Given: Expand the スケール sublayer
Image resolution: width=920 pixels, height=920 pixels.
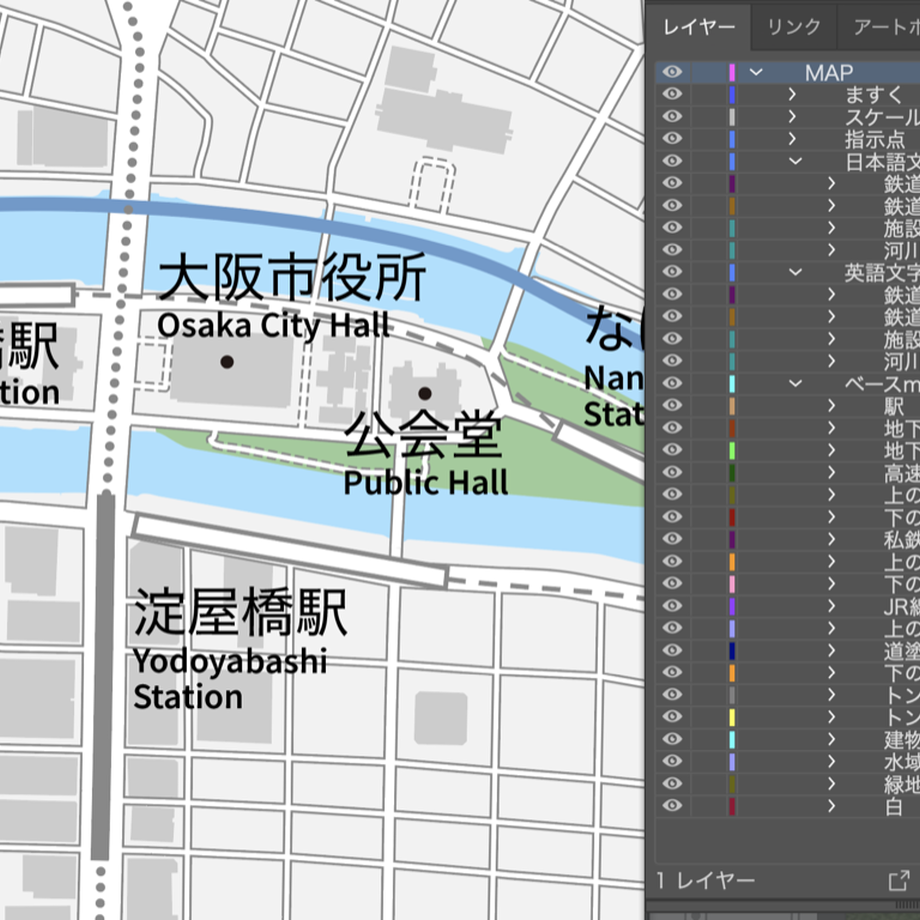Looking at the screenshot, I should coord(793,116).
